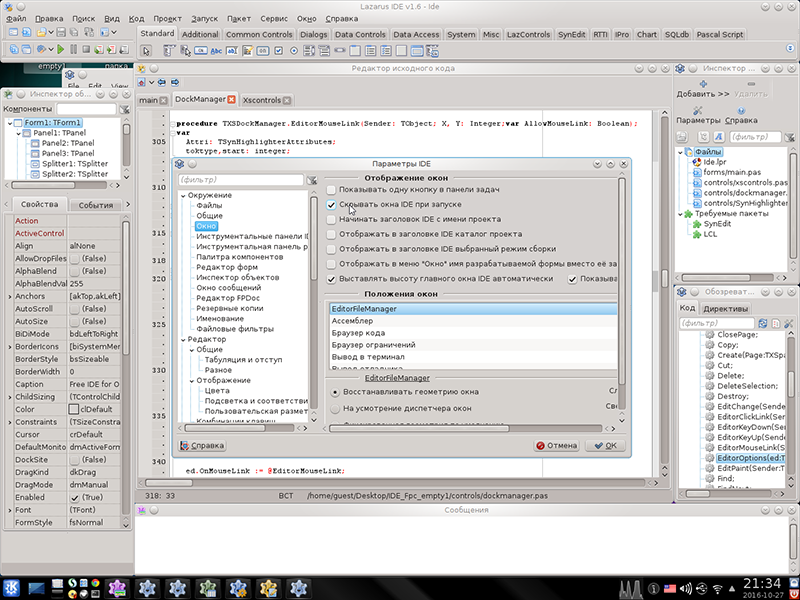Switch to the События tab in object inspector
Viewport: 800px width, 600px height.
pos(95,205)
